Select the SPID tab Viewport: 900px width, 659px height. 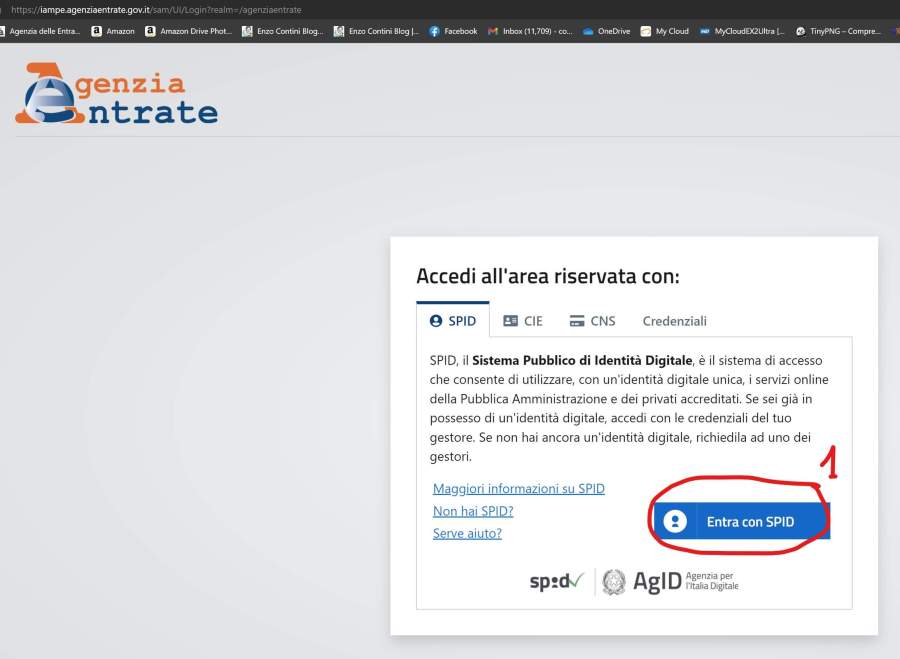[453, 321]
